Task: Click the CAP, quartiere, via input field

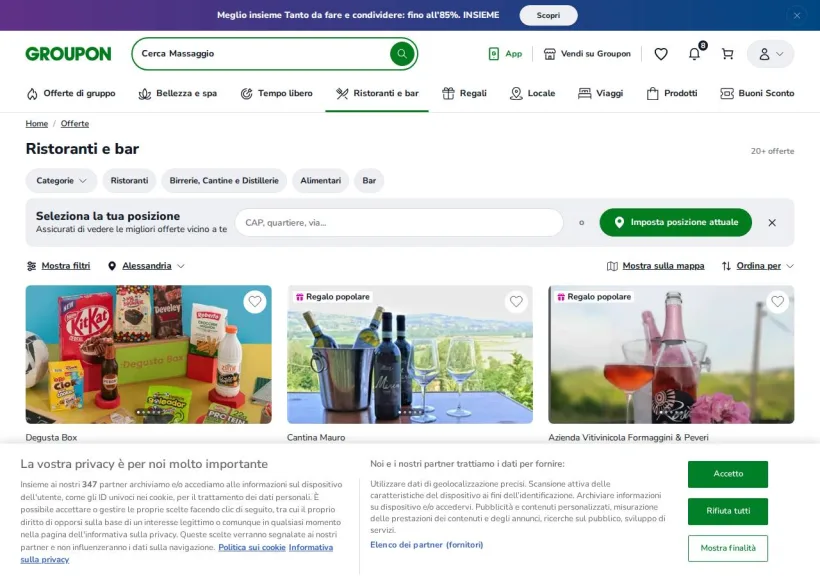Action: pyautogui.click(x=399, y=223)
